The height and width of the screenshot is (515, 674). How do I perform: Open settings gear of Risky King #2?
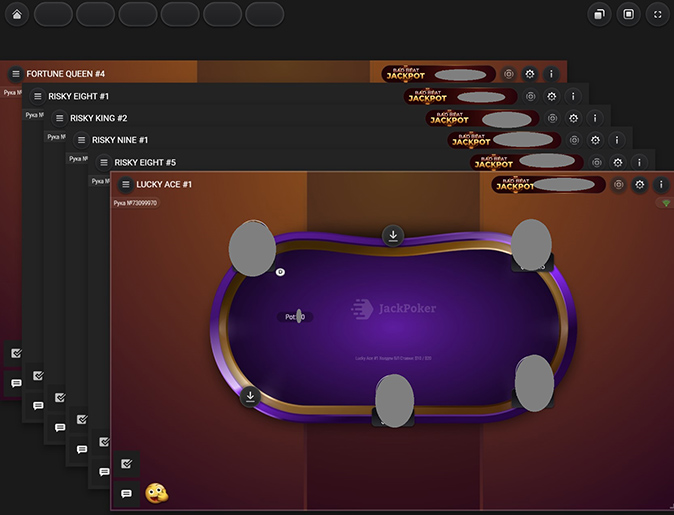(573, 118)
